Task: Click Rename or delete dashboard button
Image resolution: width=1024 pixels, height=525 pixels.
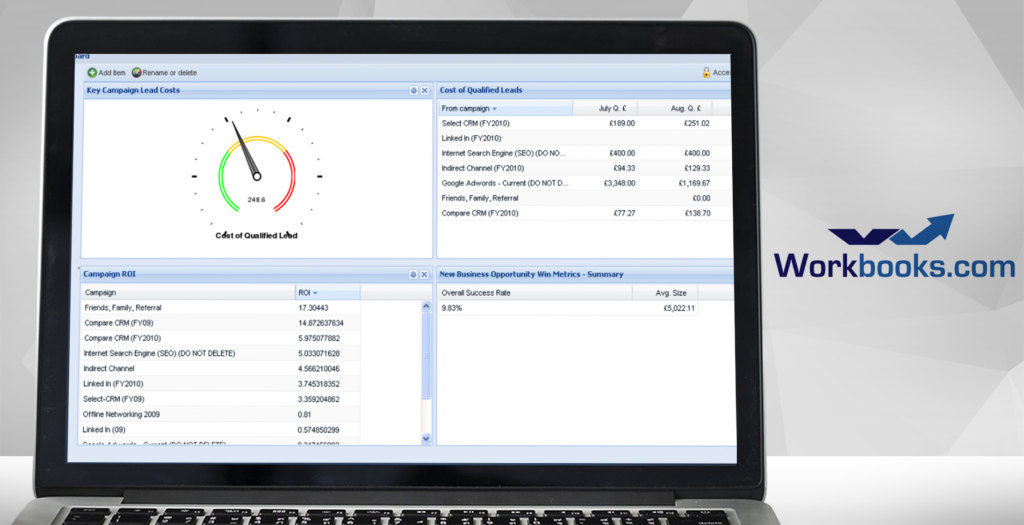Action: click(x=165, y=72)
